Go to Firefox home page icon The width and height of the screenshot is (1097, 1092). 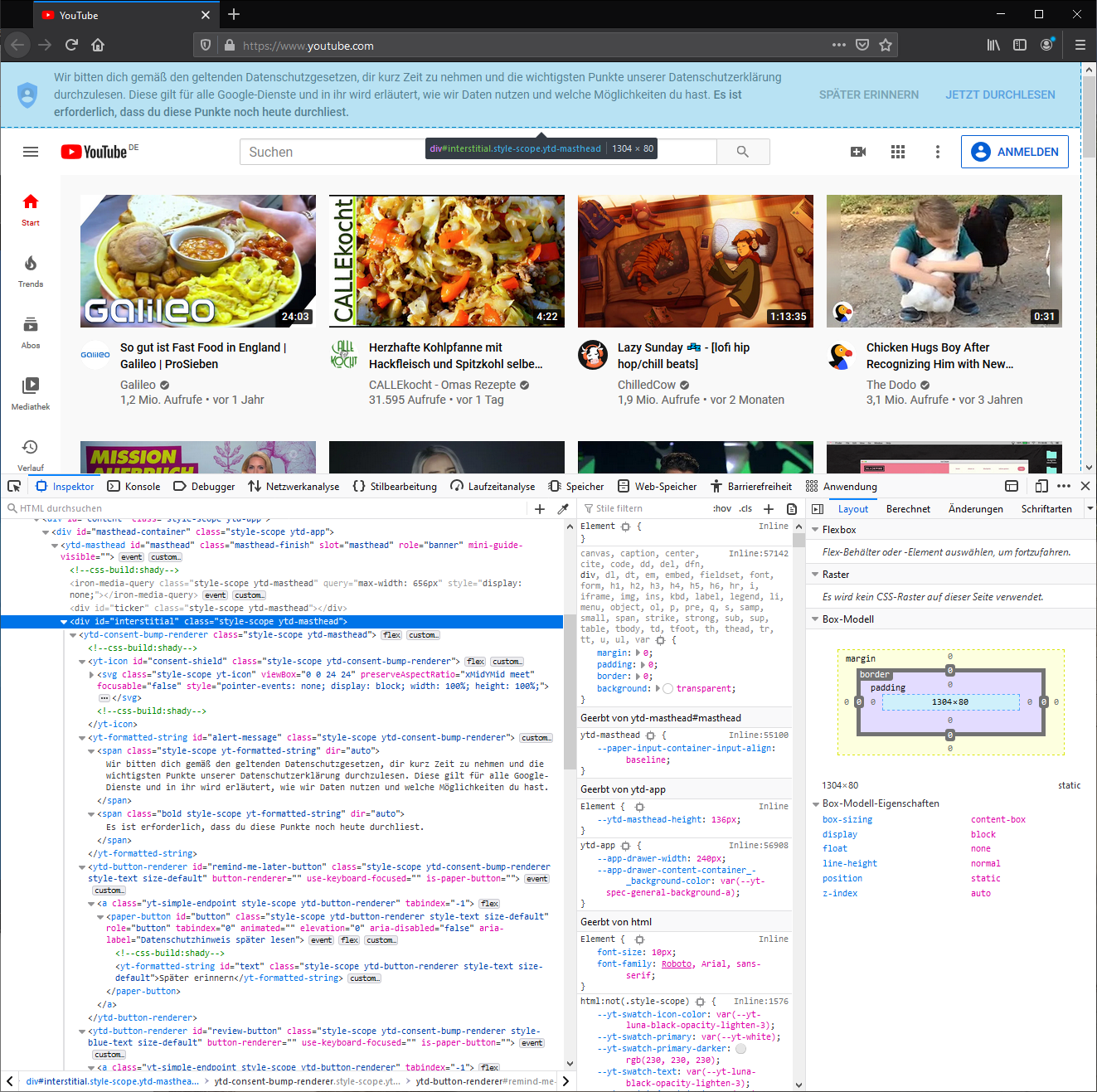(x=98, y=45)
